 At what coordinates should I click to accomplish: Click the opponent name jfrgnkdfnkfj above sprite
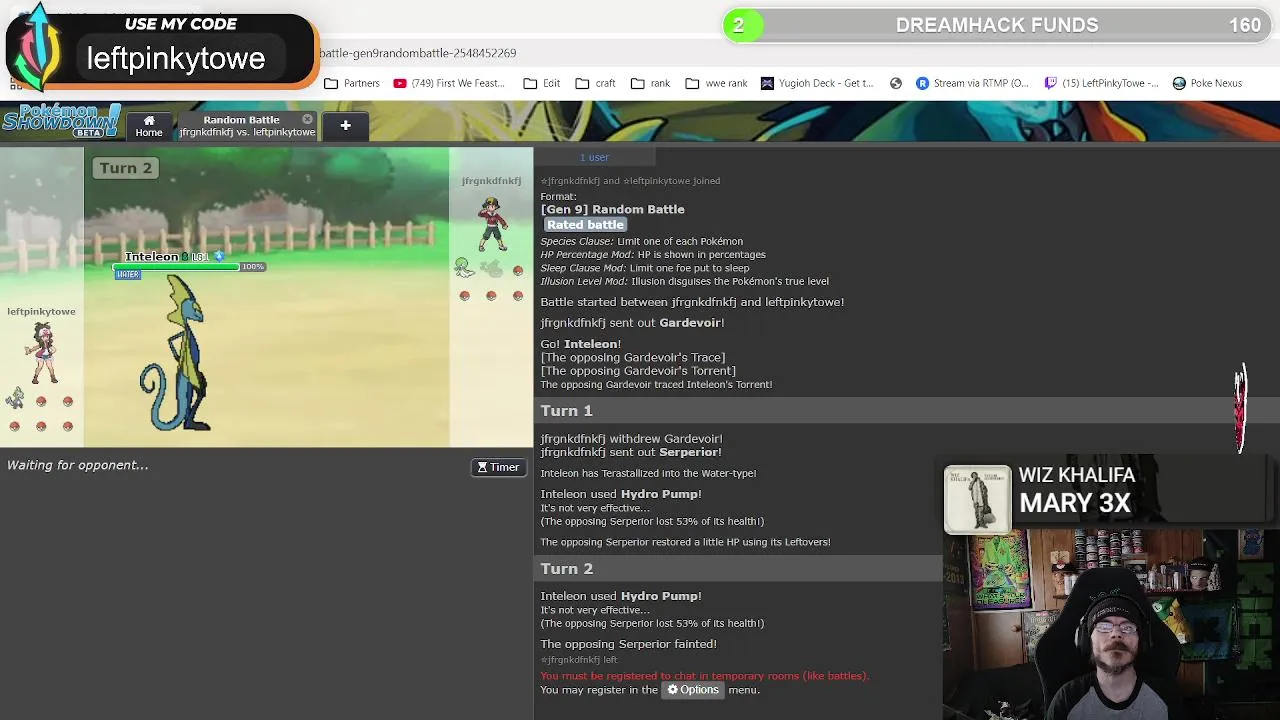(x=491, y=181)
